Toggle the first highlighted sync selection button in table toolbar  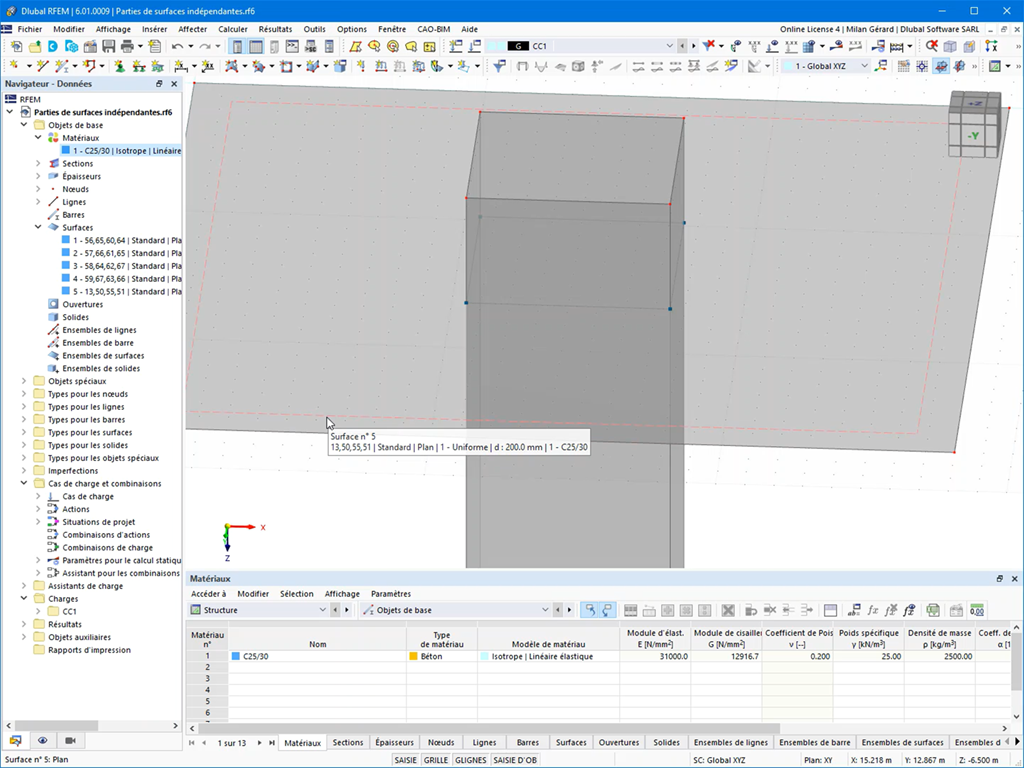coord(590,610)
